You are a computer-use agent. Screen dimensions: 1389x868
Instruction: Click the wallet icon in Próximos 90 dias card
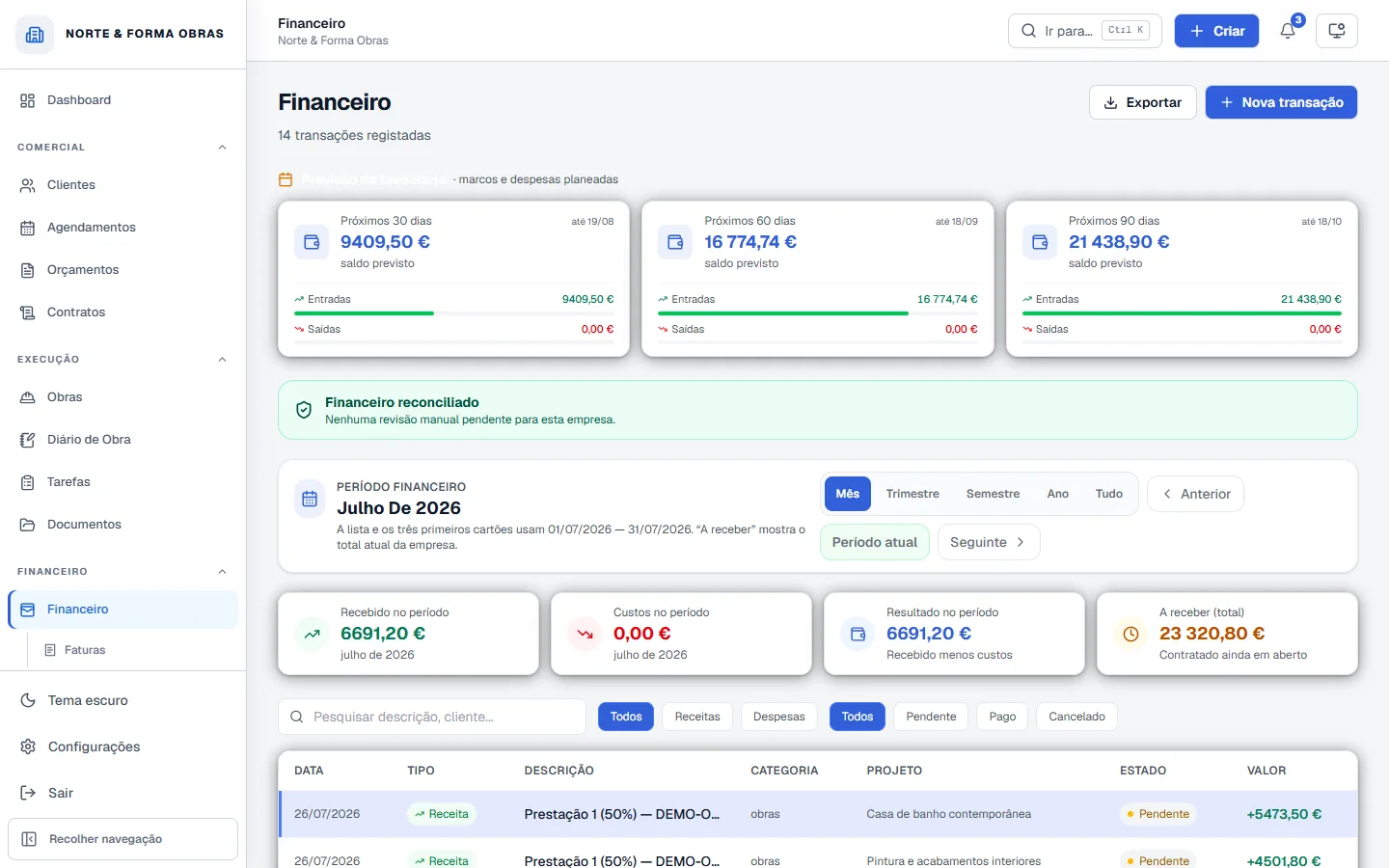pos(1040,242)
